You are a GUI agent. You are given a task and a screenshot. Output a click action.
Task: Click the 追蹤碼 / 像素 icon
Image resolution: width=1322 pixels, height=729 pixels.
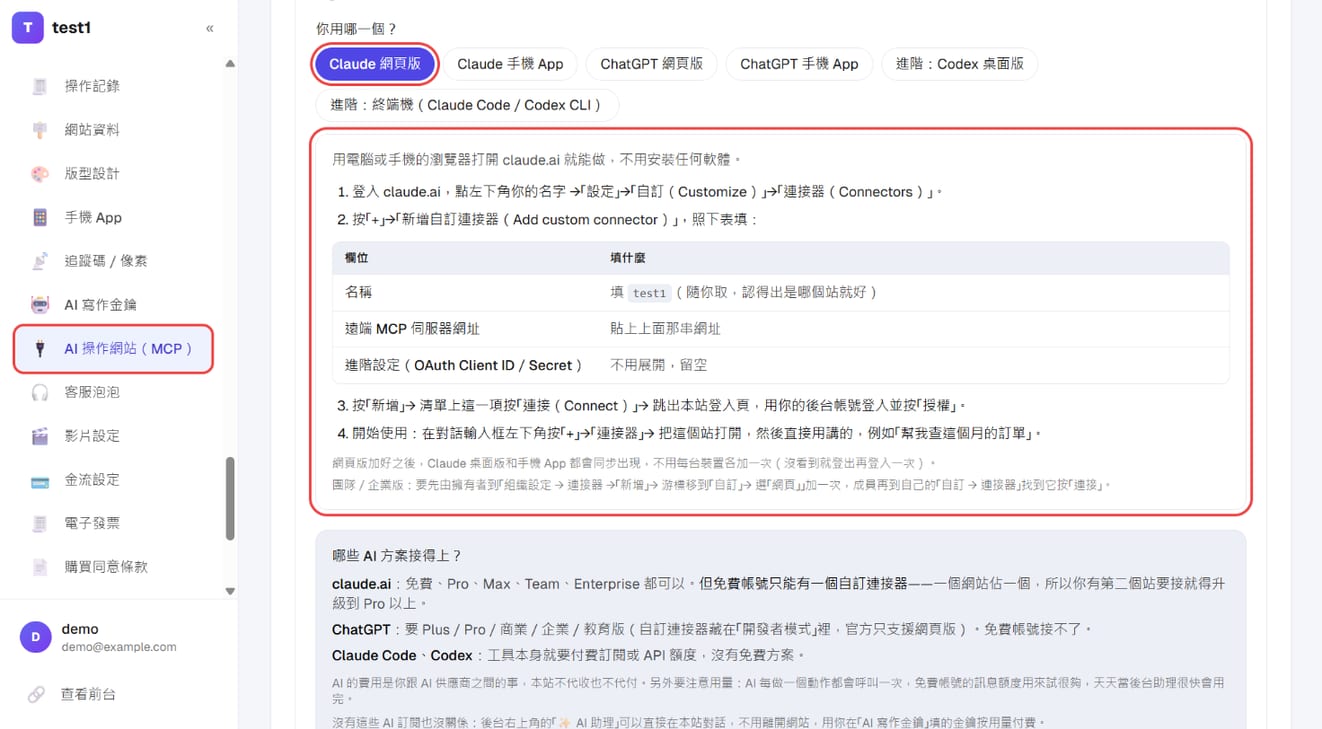[40, 261]
